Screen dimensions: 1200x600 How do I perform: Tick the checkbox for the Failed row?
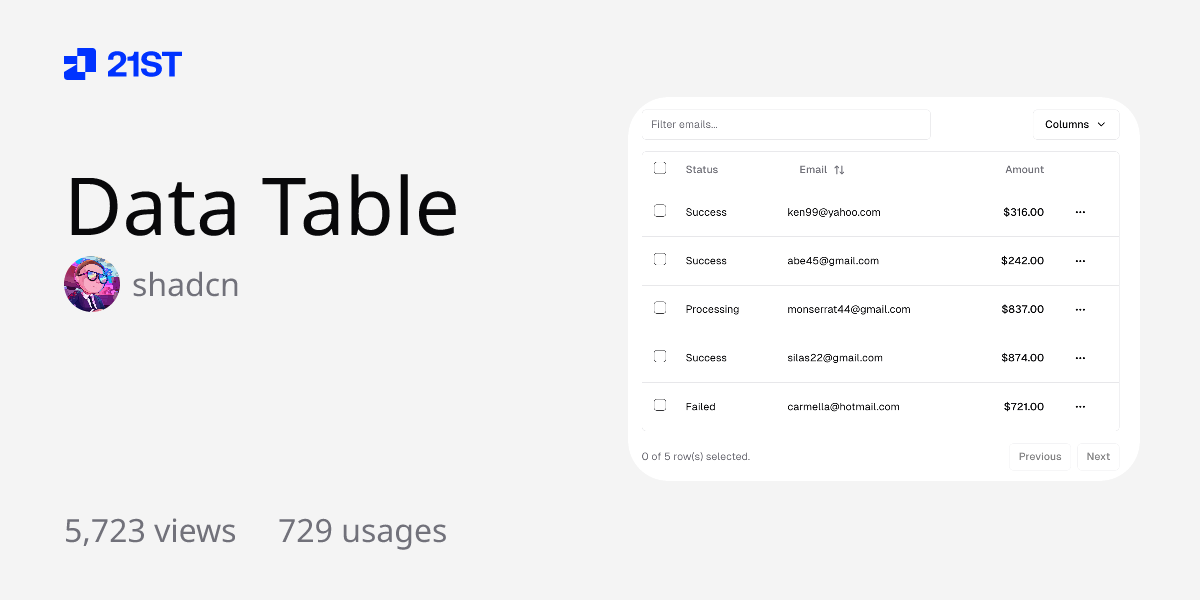pos(660,405)
